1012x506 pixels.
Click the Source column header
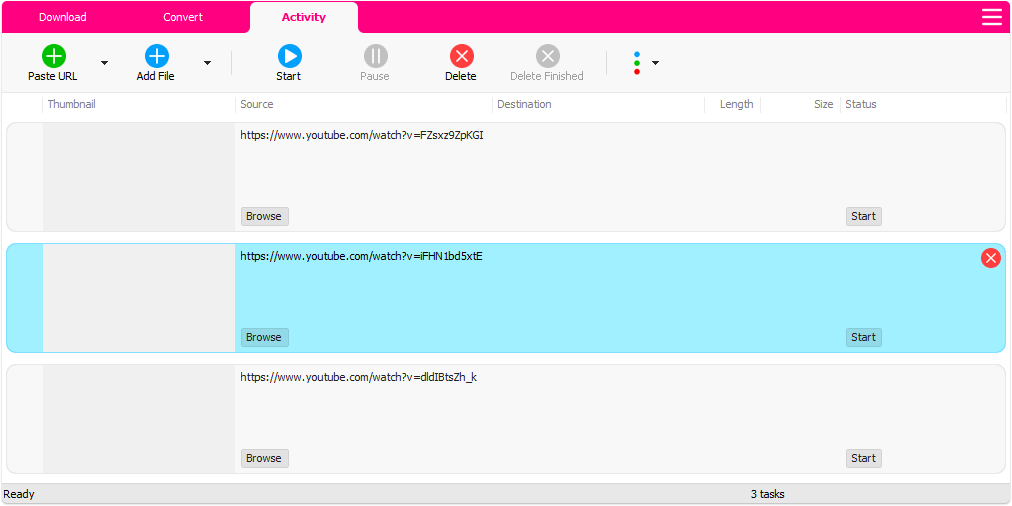coord(257,104)
